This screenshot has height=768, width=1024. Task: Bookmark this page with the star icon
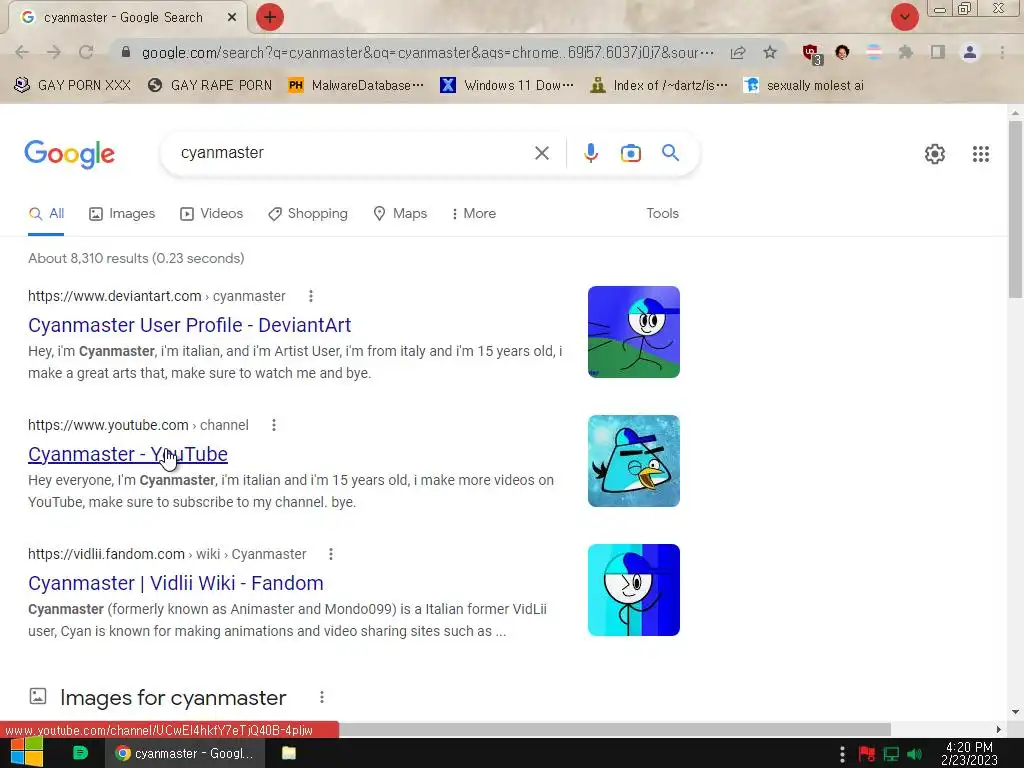pos(770,52)
